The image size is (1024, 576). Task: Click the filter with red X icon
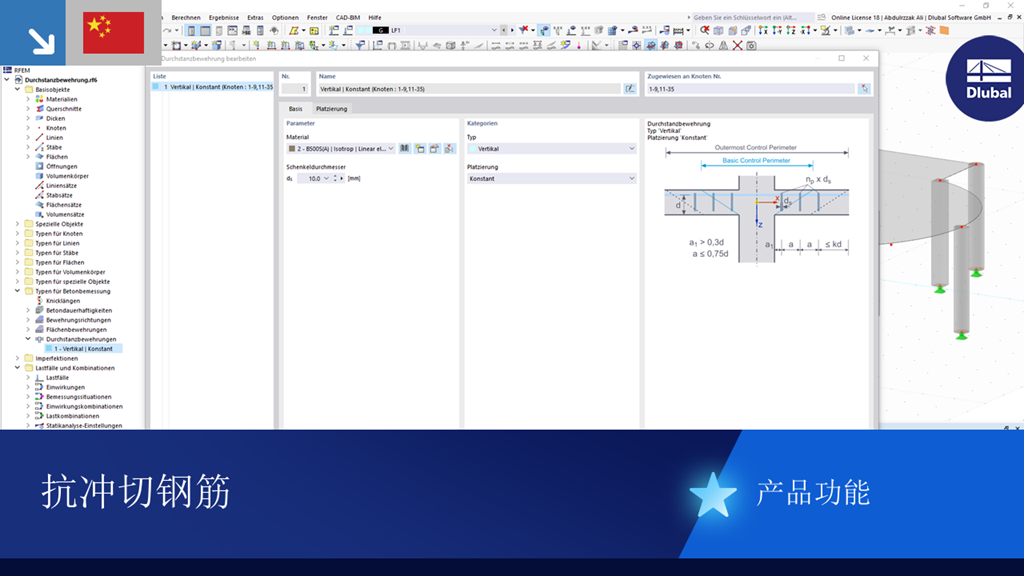tap(524, 30)
